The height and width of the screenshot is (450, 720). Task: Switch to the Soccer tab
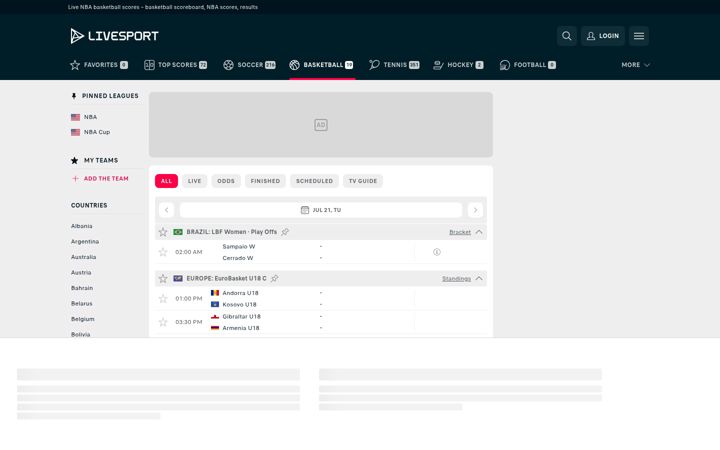click(x=249, y=65)
